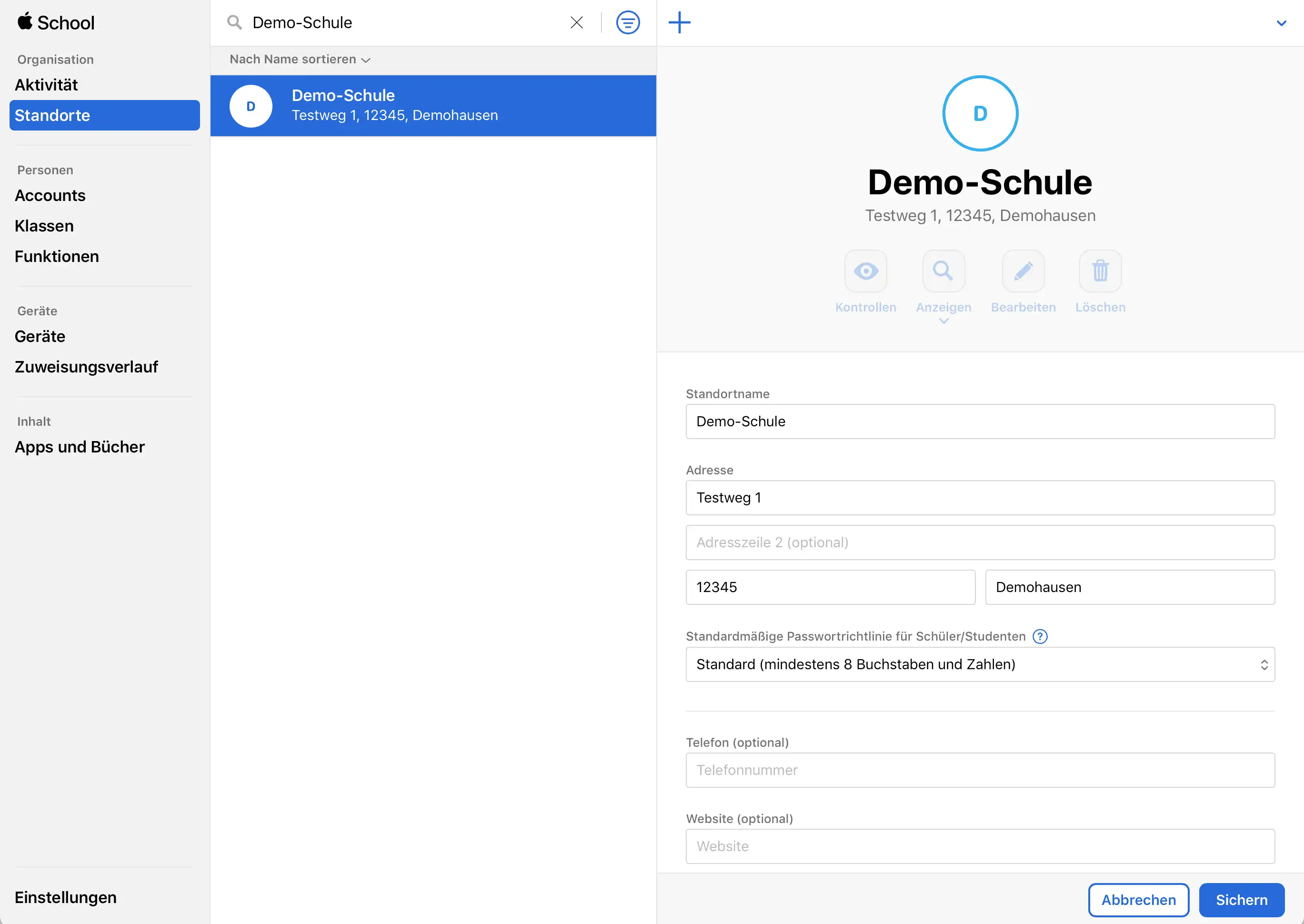Click the Löschen trash icon
1304x924 pixels.
click(x=1100, y=271)
